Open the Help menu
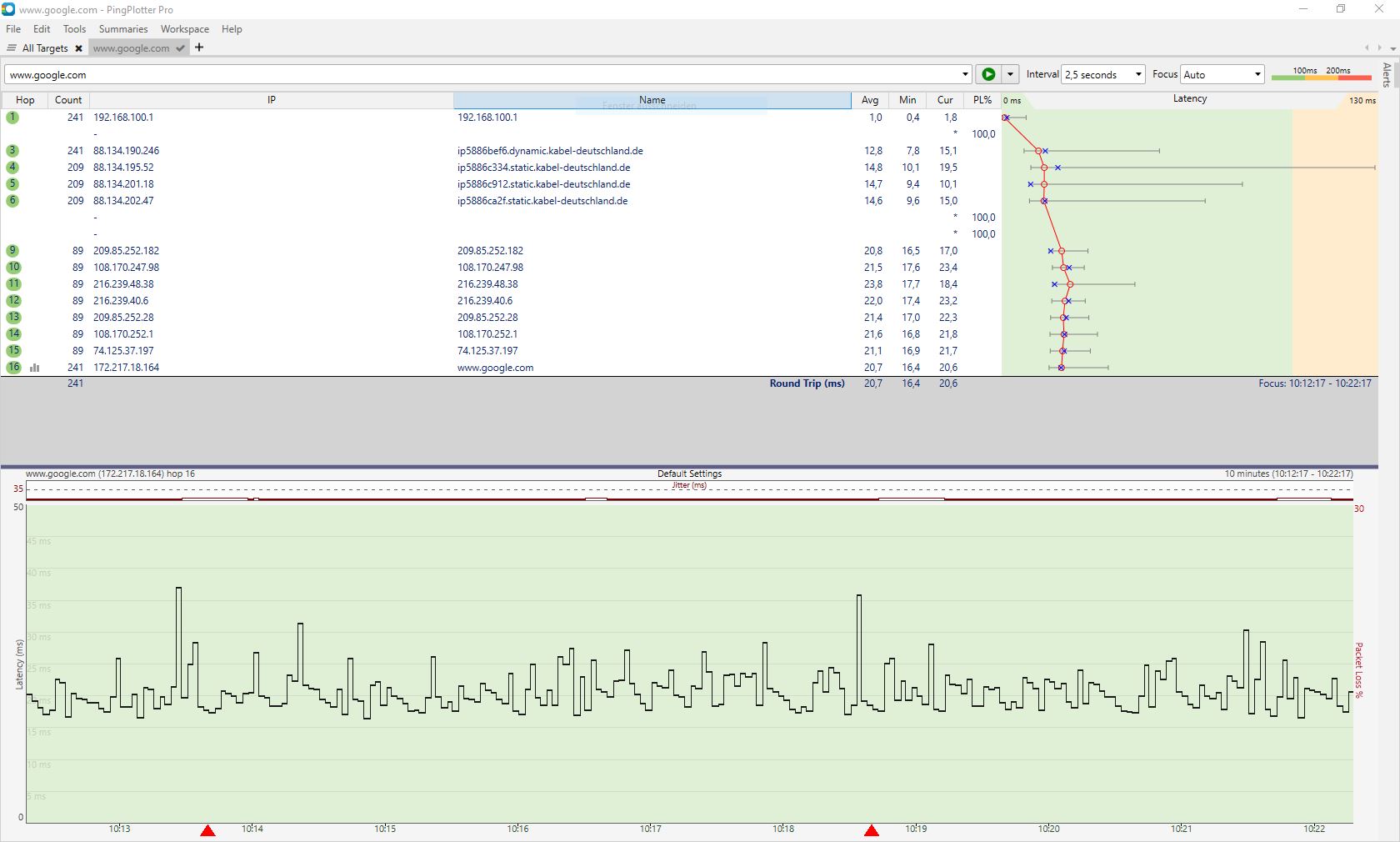The image size is (1400, 842). (x=232, y=28)
